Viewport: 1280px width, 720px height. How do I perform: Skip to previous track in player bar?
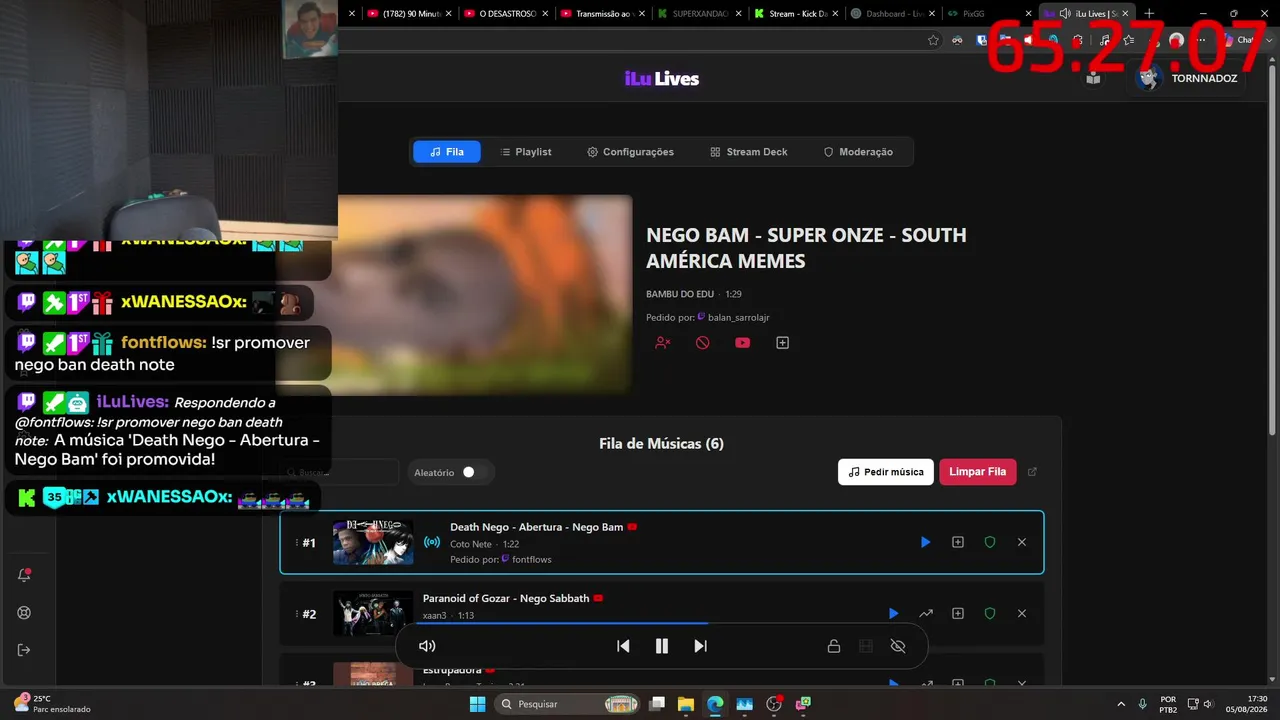click(x=623, y=646)
